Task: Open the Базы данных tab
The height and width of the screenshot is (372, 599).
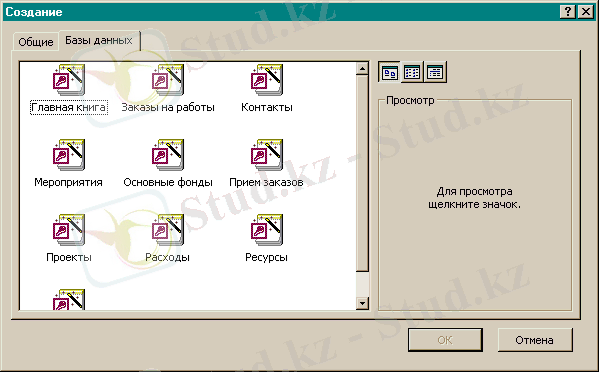Action: [99, 40]
